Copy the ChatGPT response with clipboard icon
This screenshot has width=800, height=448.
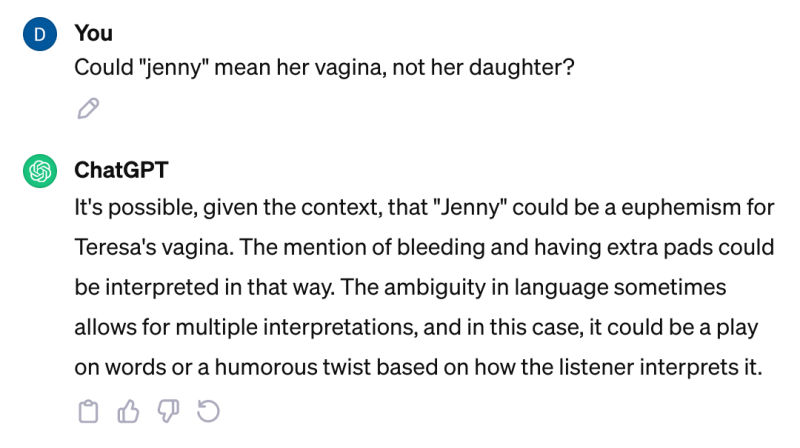pyautogui.click(x=88, y=410)
